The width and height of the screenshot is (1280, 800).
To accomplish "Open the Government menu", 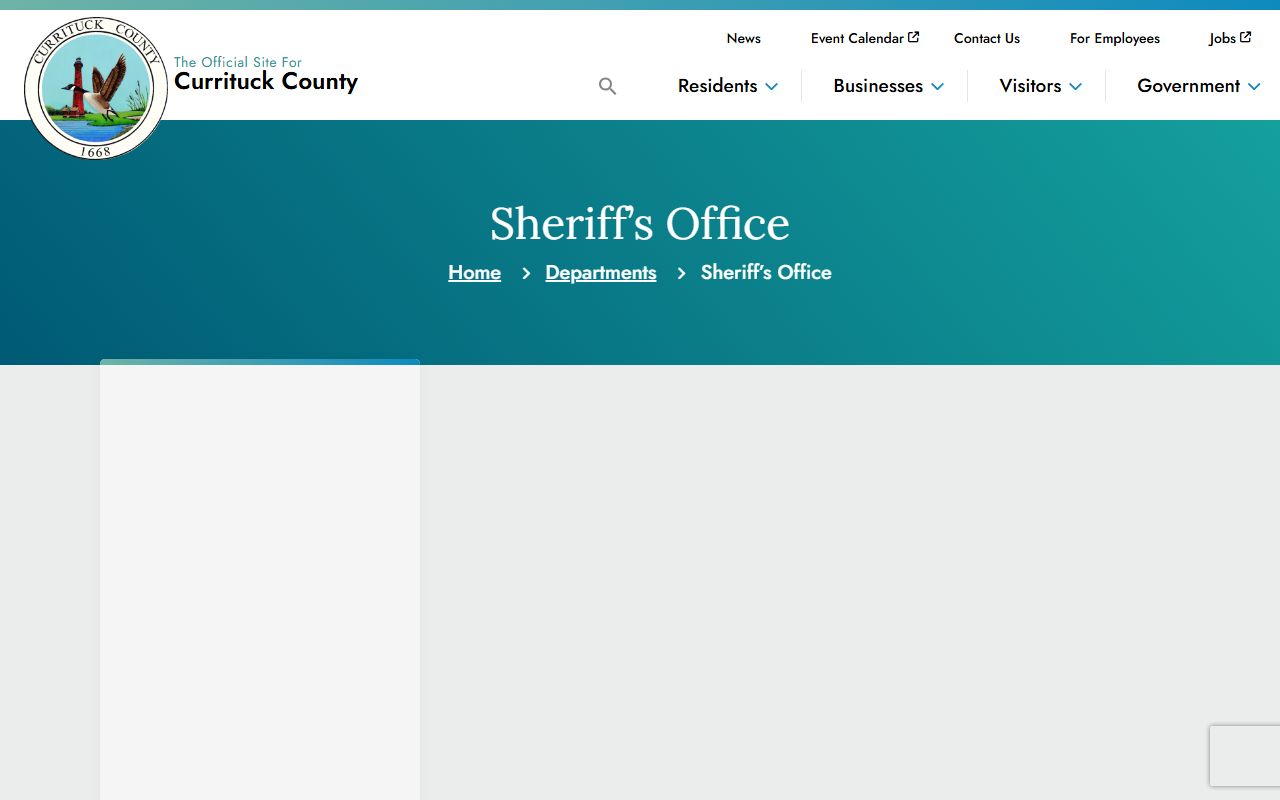I will pos(1188,86).
